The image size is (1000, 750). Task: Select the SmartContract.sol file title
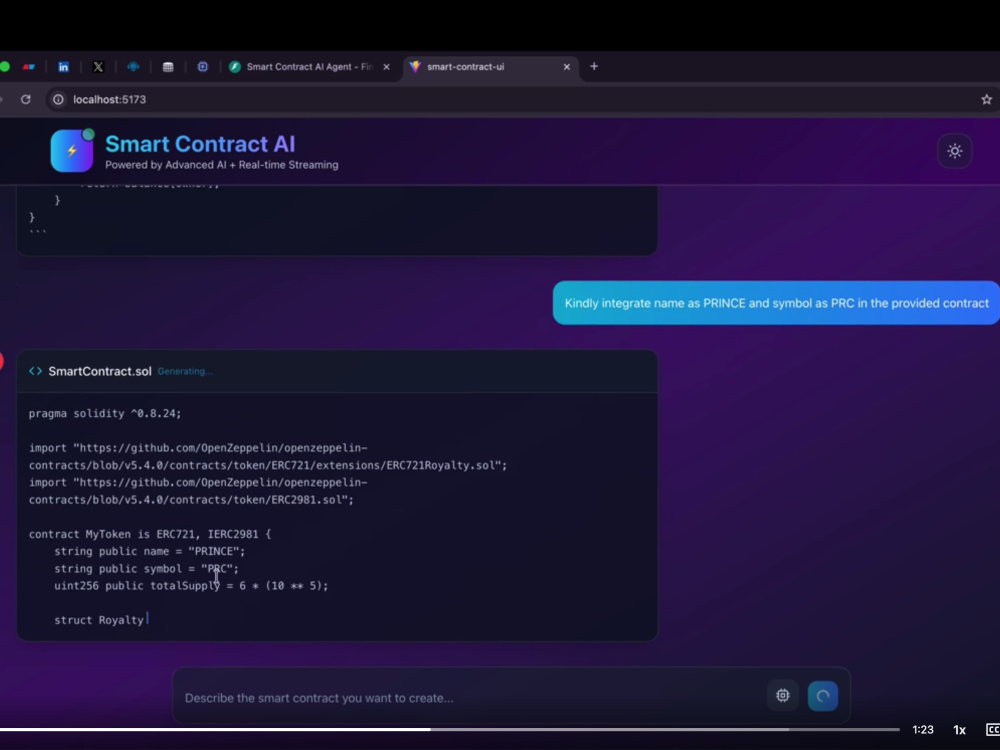(100, 371)
